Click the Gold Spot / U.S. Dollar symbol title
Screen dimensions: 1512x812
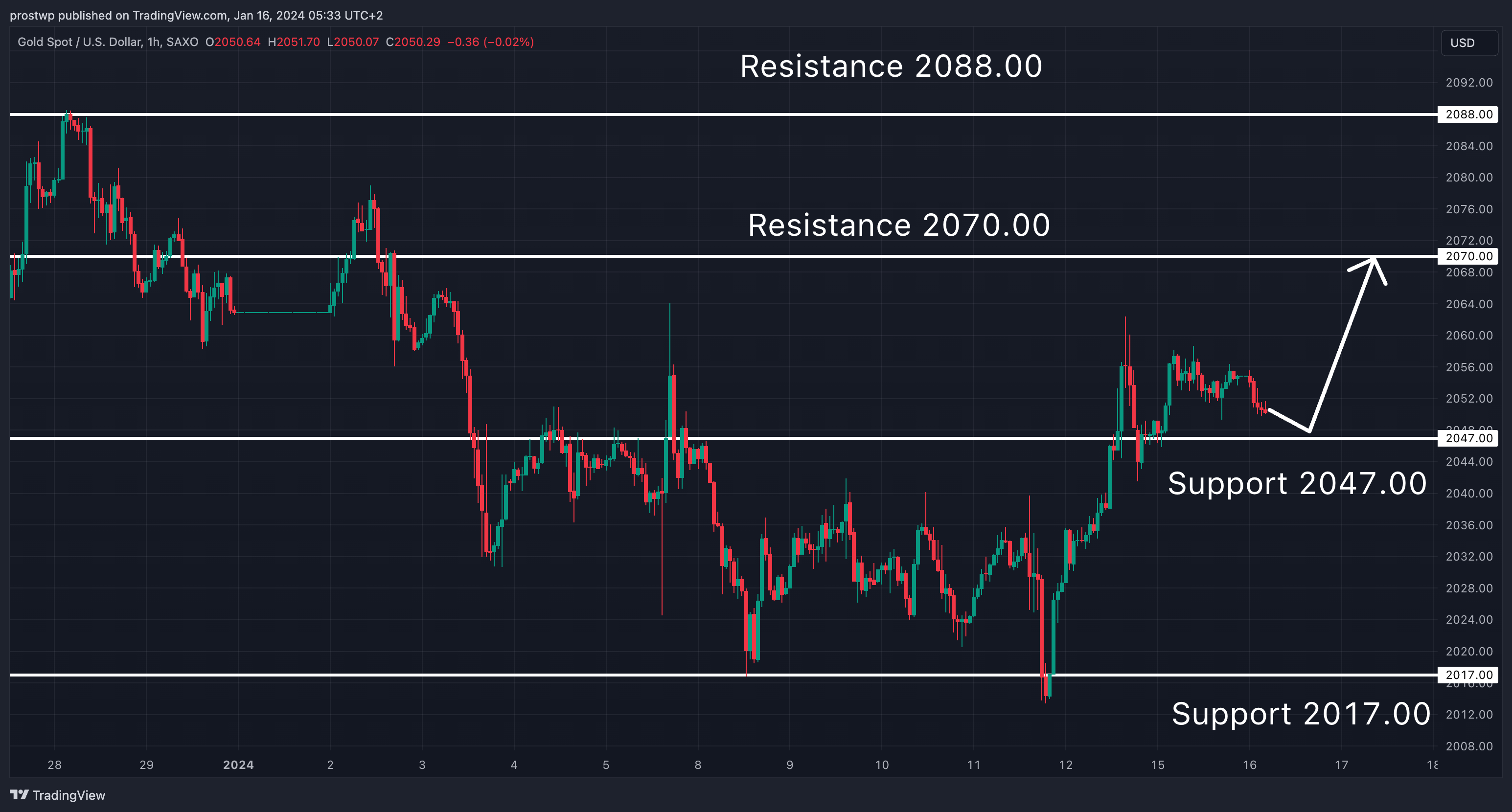[x=79, y=42]
